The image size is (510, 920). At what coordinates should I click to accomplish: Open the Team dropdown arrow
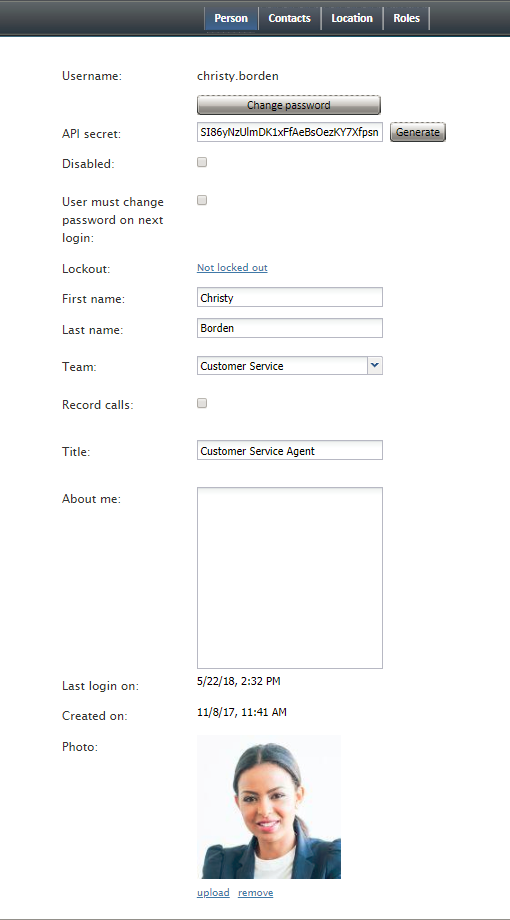click(375, 366)
